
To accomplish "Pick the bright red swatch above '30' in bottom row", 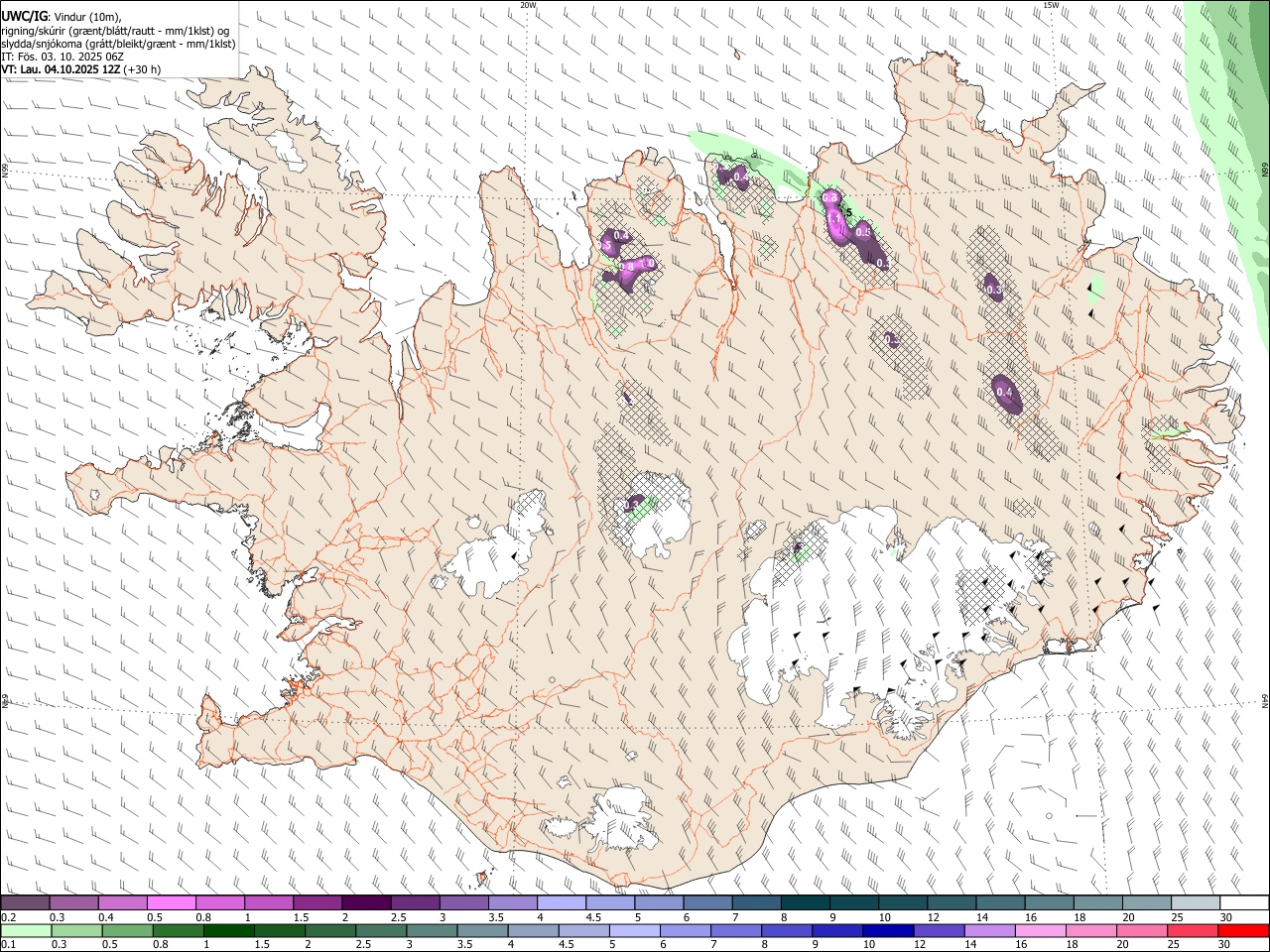I will [x=1242, y=930].
